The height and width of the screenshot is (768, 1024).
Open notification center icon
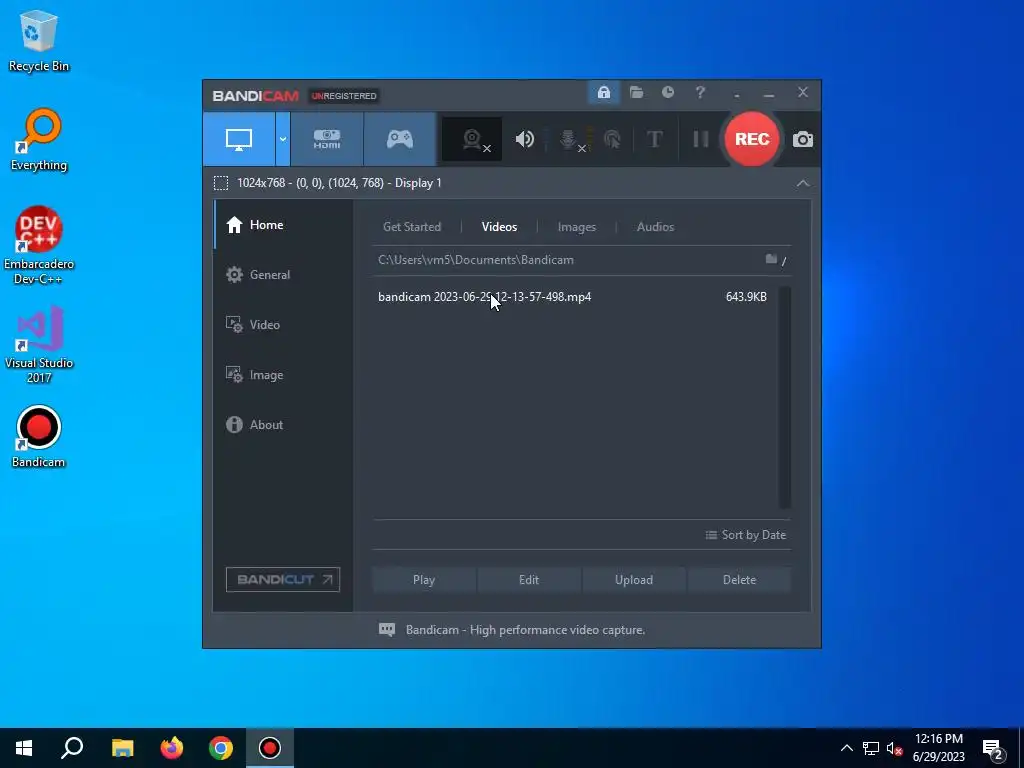(993, 748)
